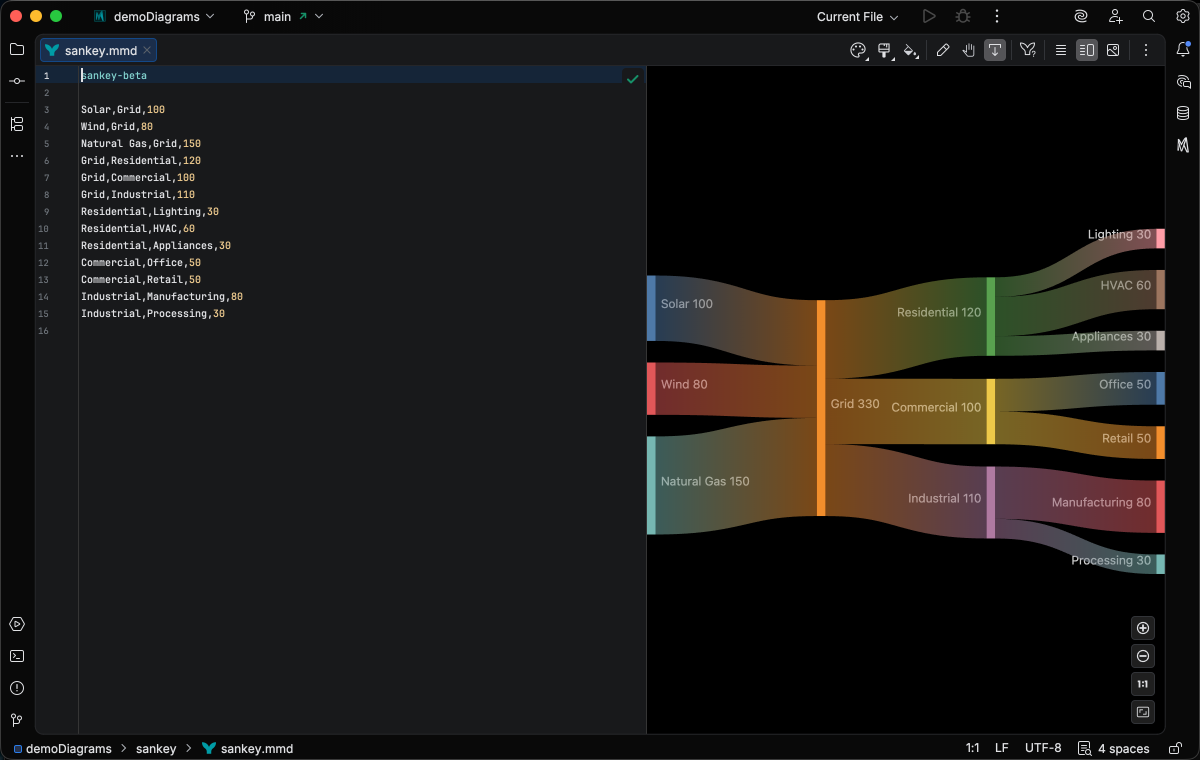The image size is (1200, 760).
Task: Reset diagram zoom with the 1:1 button
Action: (1142, 684)
